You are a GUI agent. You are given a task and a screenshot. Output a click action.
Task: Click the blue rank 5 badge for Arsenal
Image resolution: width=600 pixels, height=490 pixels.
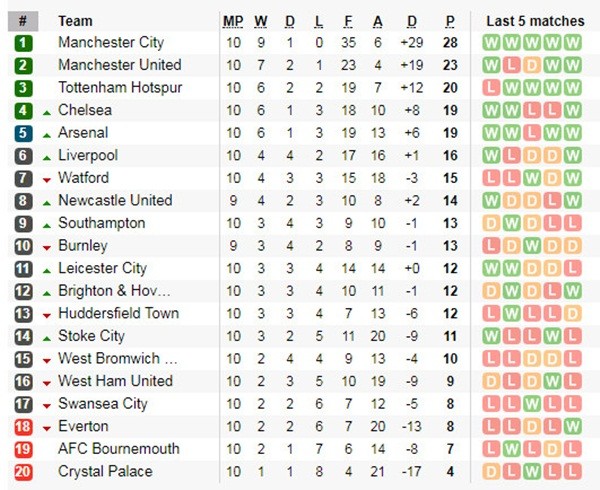23,133
